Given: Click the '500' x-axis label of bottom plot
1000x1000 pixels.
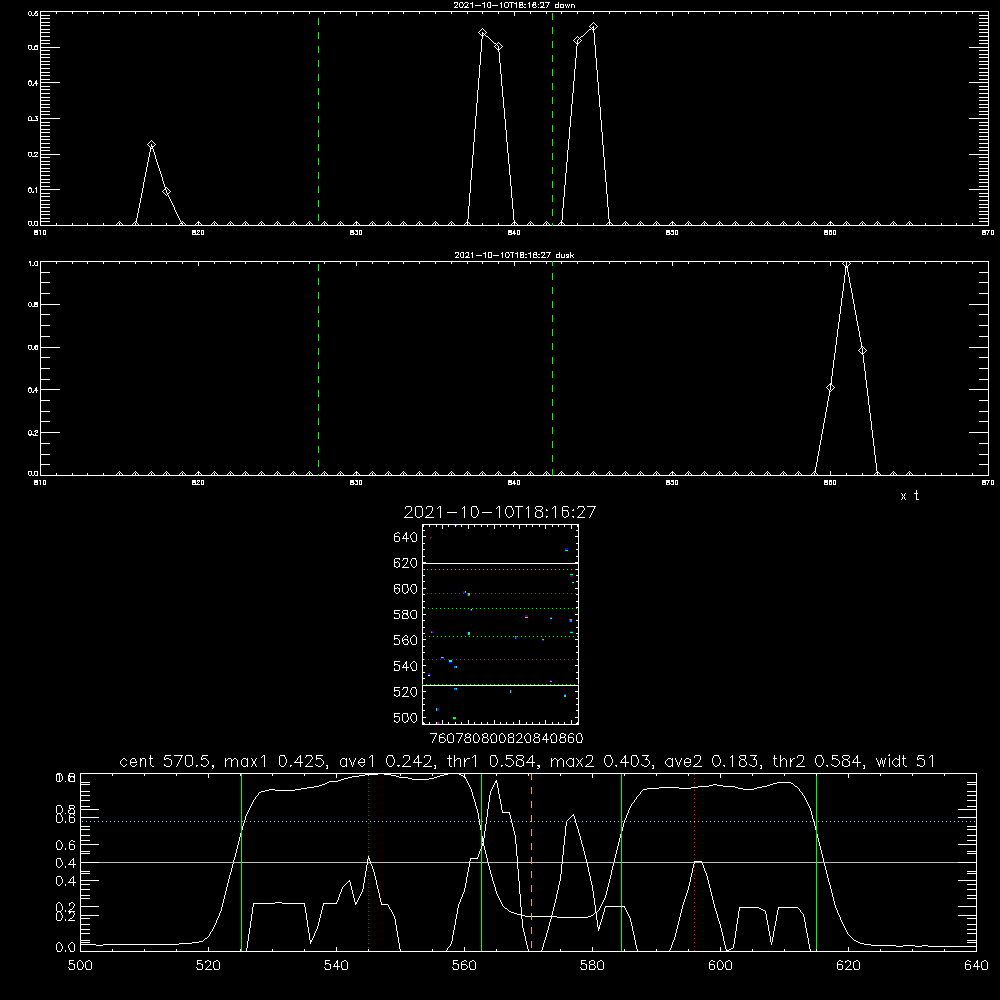Looking at the screenshot, I should pyautogui.click(x=80, y=966).
